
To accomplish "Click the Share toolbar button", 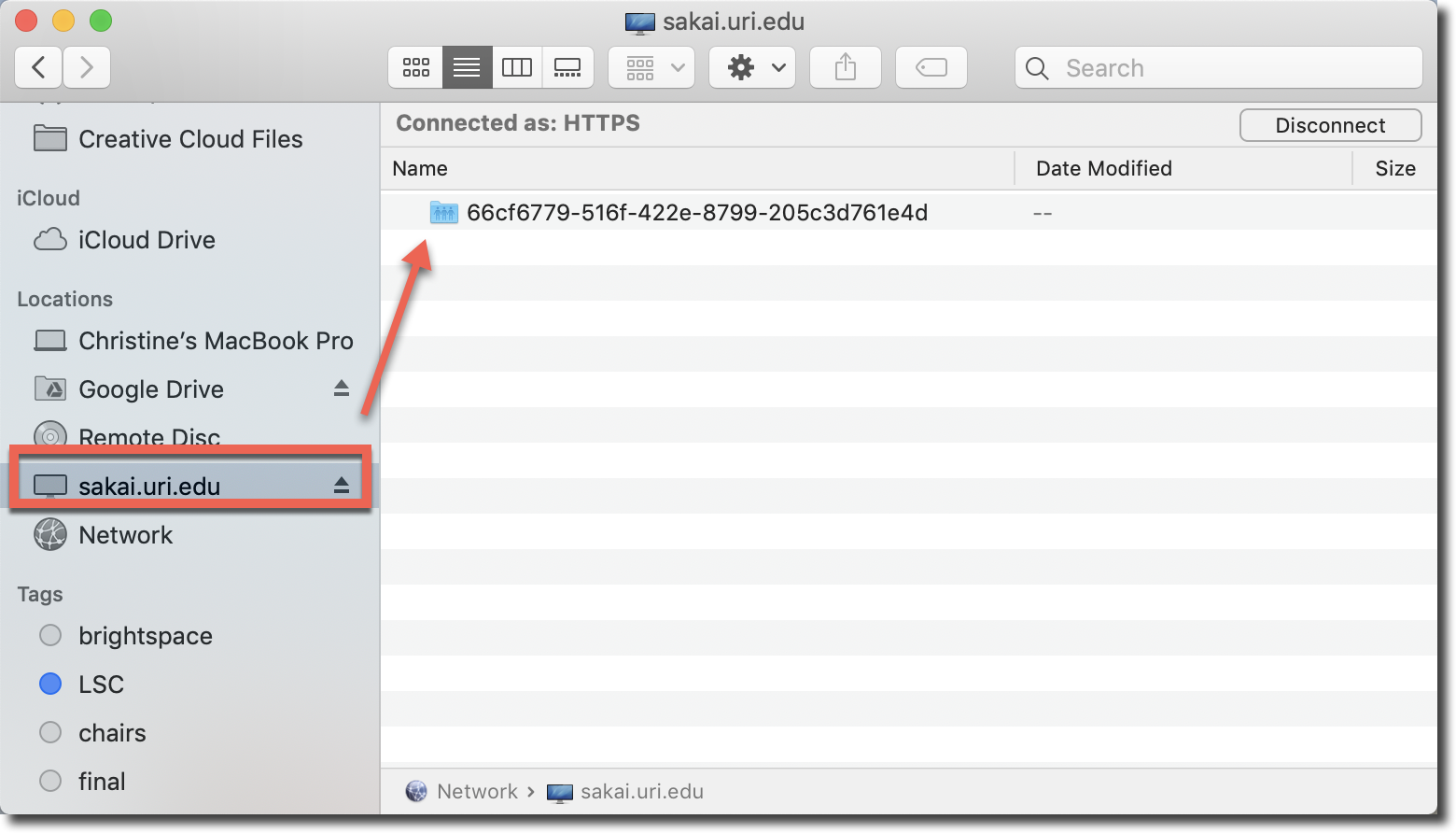I will pos(846,67).
